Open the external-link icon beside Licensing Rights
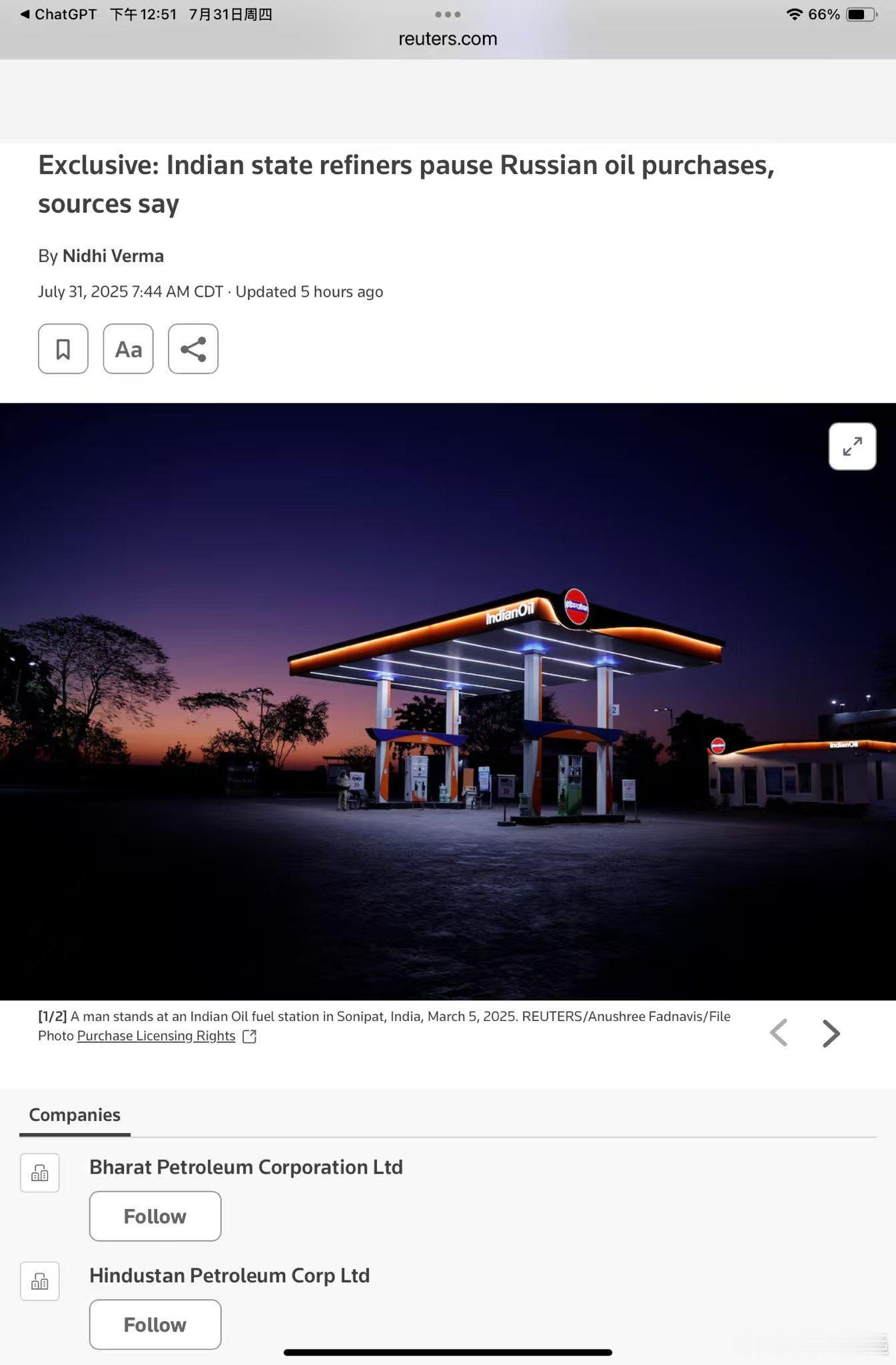Image resolution: width=896 pixels, height=1365 pixels. (x=250, y=1036)
